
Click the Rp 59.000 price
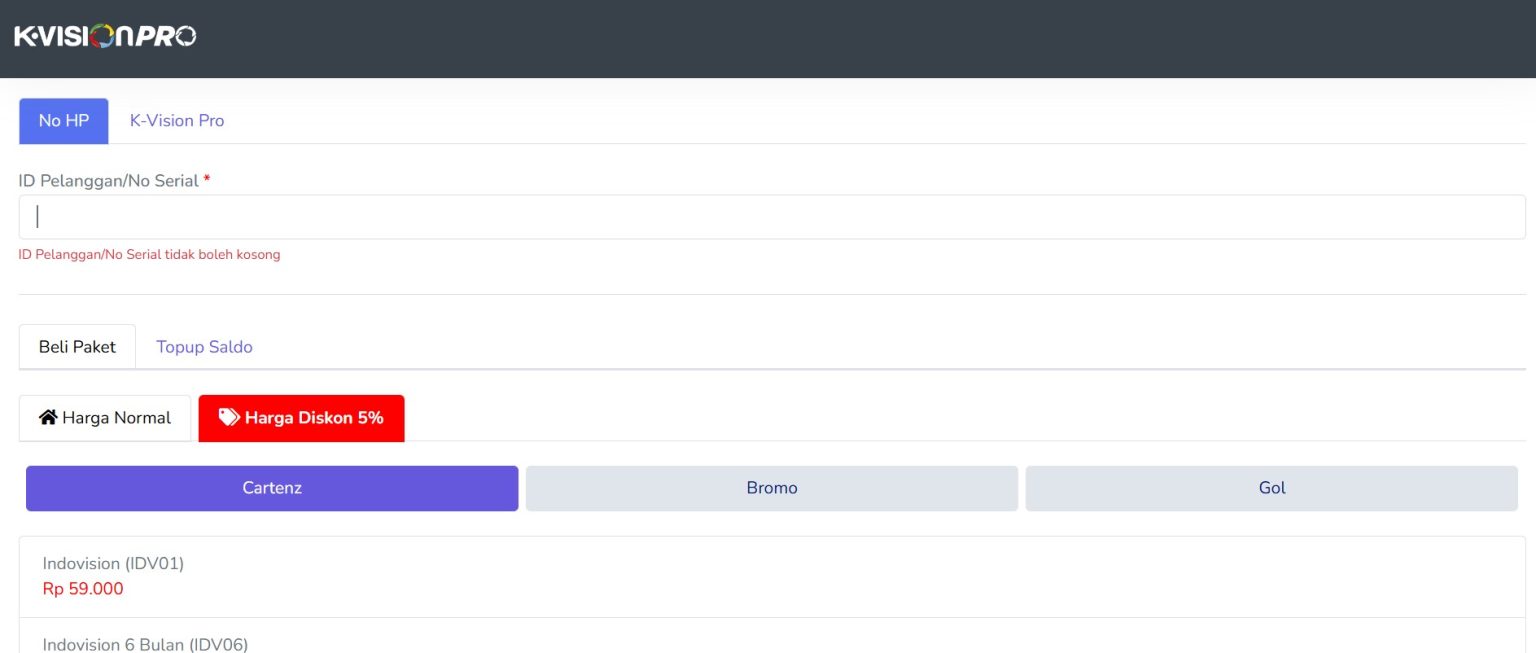click(x=83, y=589)
